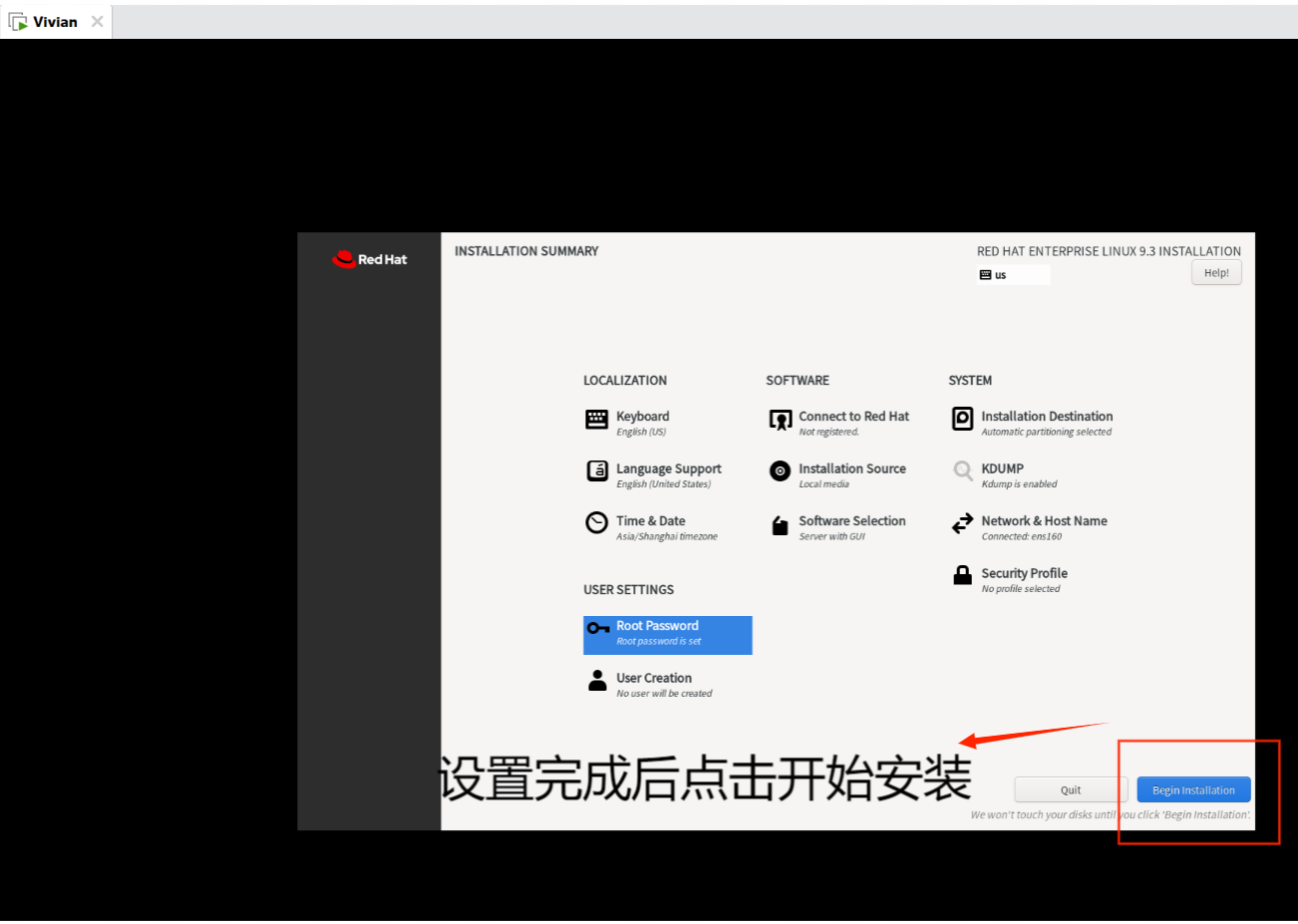Image resolution: width=1298 pixels, height=924 pixels.
Task: Open Software Selection settings
Action: tap(851, 521)
